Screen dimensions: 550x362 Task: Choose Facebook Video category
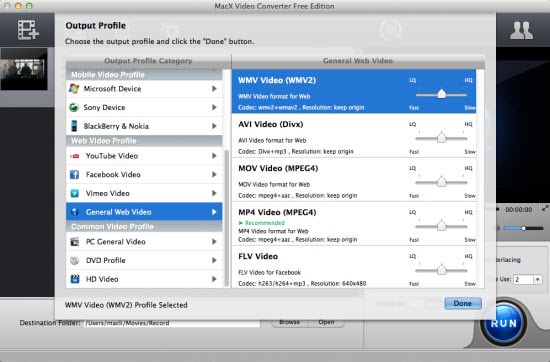tap(144, 174)
